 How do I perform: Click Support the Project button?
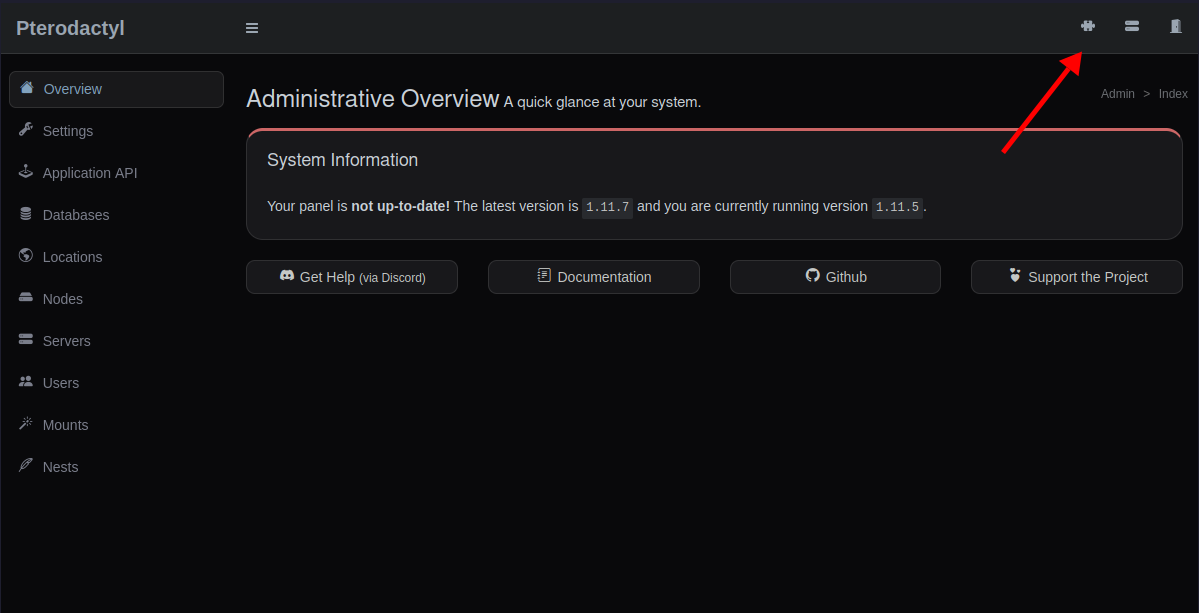click(1077, 277)
